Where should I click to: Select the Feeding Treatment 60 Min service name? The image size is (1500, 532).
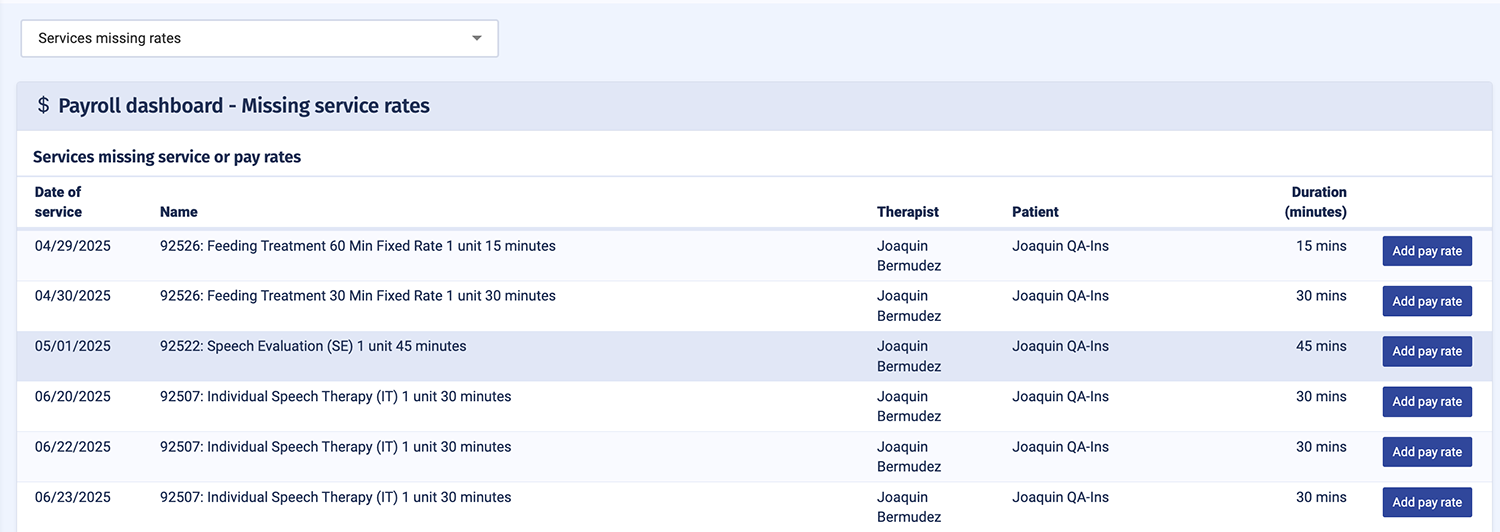pos(357,246)
